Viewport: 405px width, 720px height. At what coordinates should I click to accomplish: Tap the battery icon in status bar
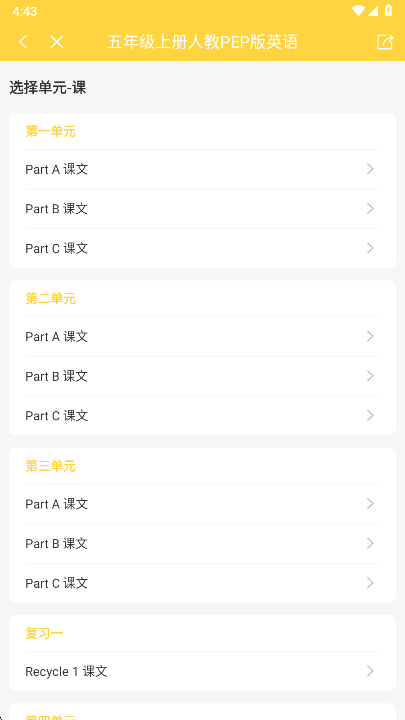click(x=388, y=11)
